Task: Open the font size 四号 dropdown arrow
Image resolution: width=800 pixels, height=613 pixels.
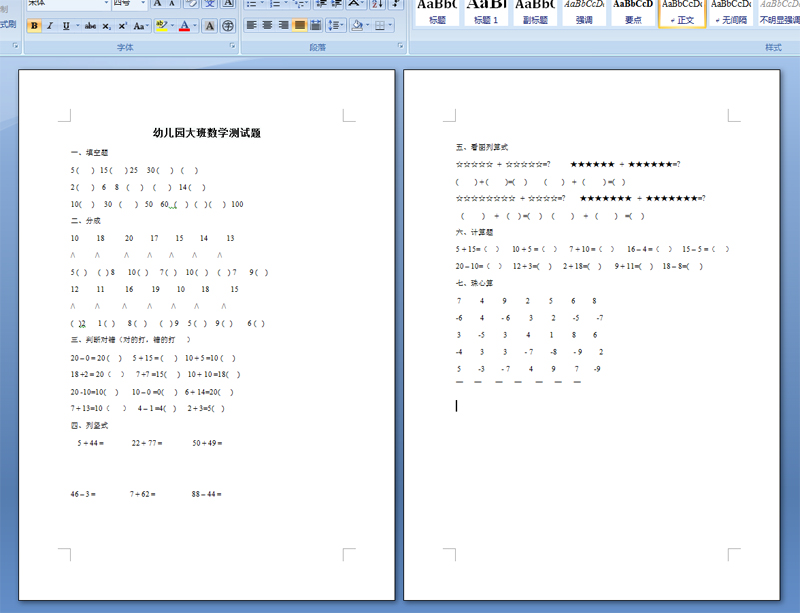Action: click(x=143, y=3)
